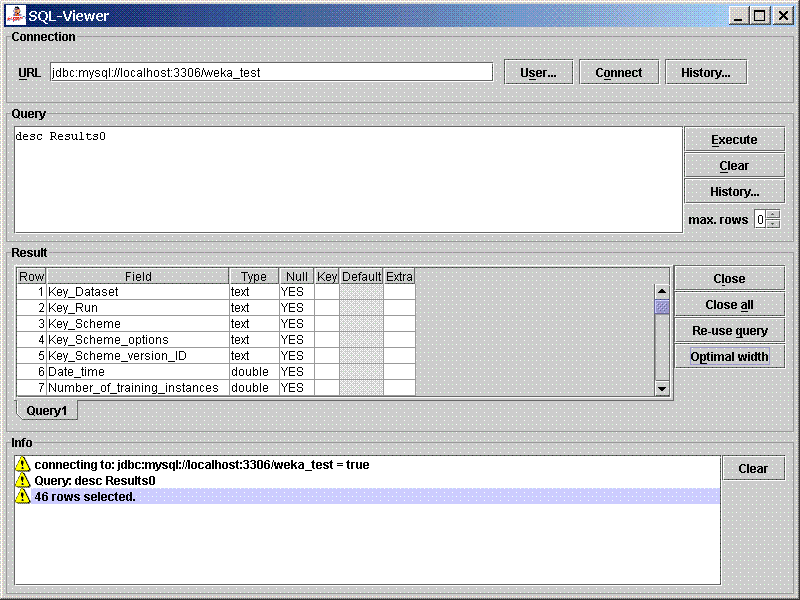Click the SQL-Viewer title bar app icon
Viewport: 800px width, 600px height.
coord(15,15)
